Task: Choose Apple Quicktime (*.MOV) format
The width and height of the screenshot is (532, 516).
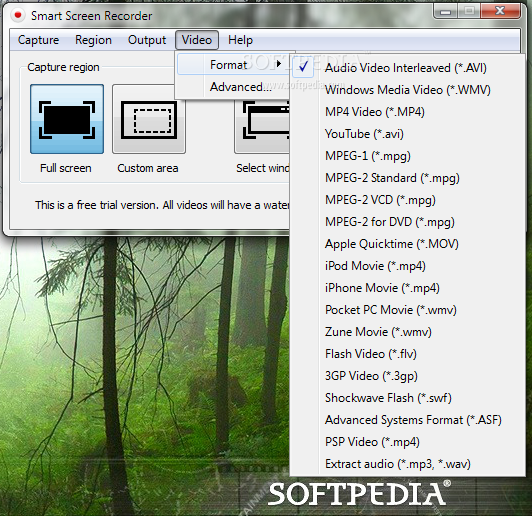Action: [x=407, y=244]
